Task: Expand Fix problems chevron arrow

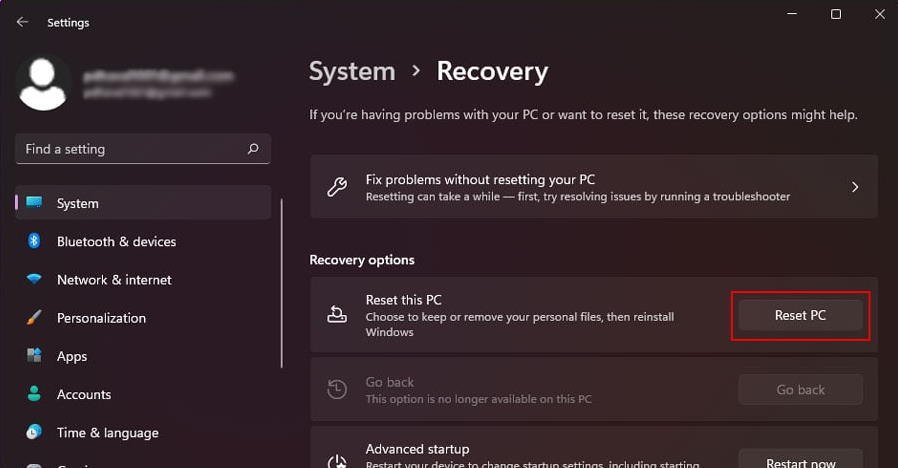Action: [854, 187]
